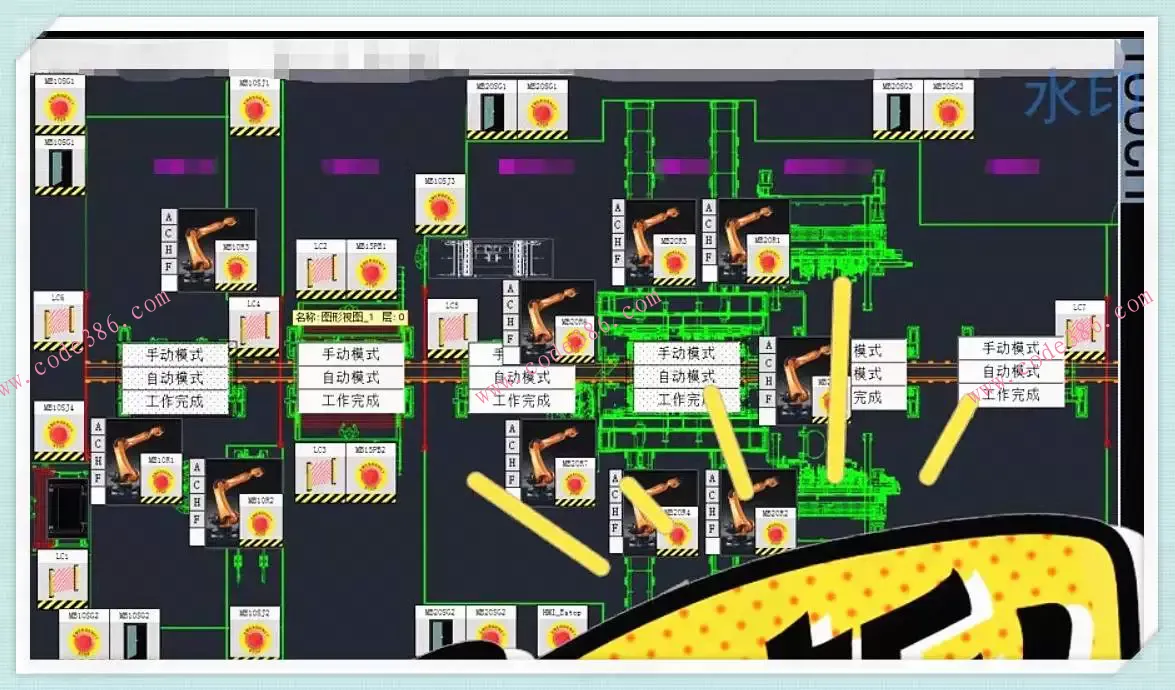Click the A status cell of robot MB20R7
The width and height of the screenshot is (1175, 690).
click(x=512, y=429)
